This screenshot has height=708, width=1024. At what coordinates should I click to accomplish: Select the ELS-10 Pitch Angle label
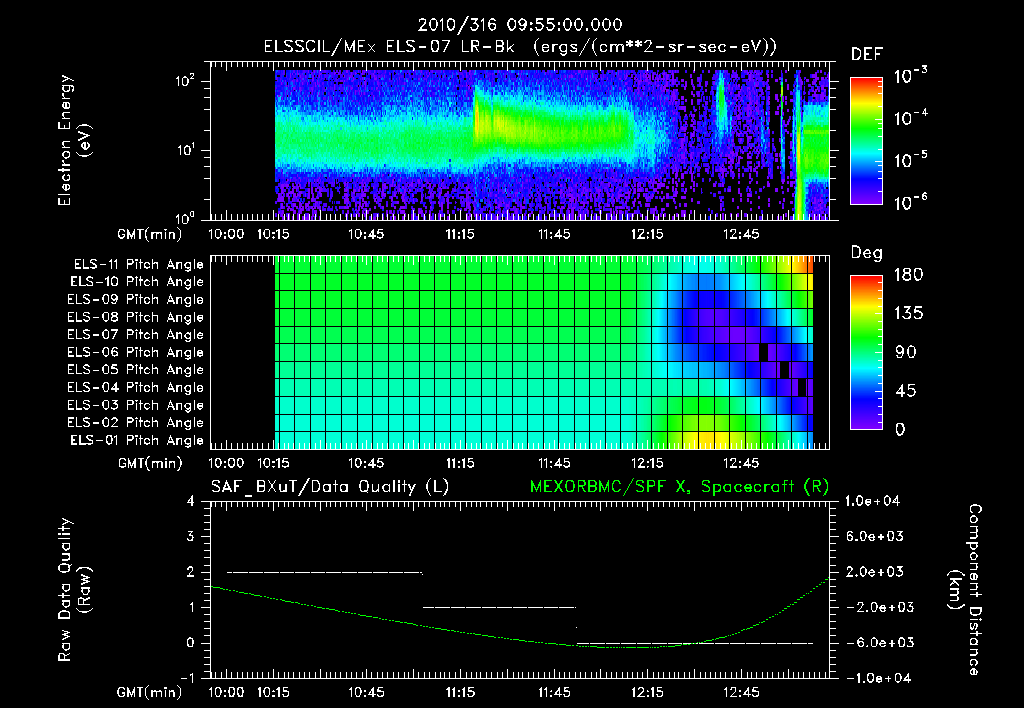137,282
